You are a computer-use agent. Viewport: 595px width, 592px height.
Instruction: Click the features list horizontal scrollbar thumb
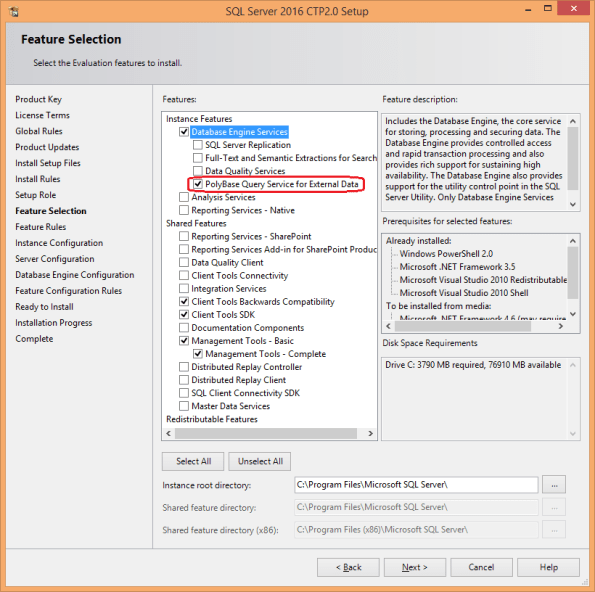pyautogui.click(x=266, y=433)
